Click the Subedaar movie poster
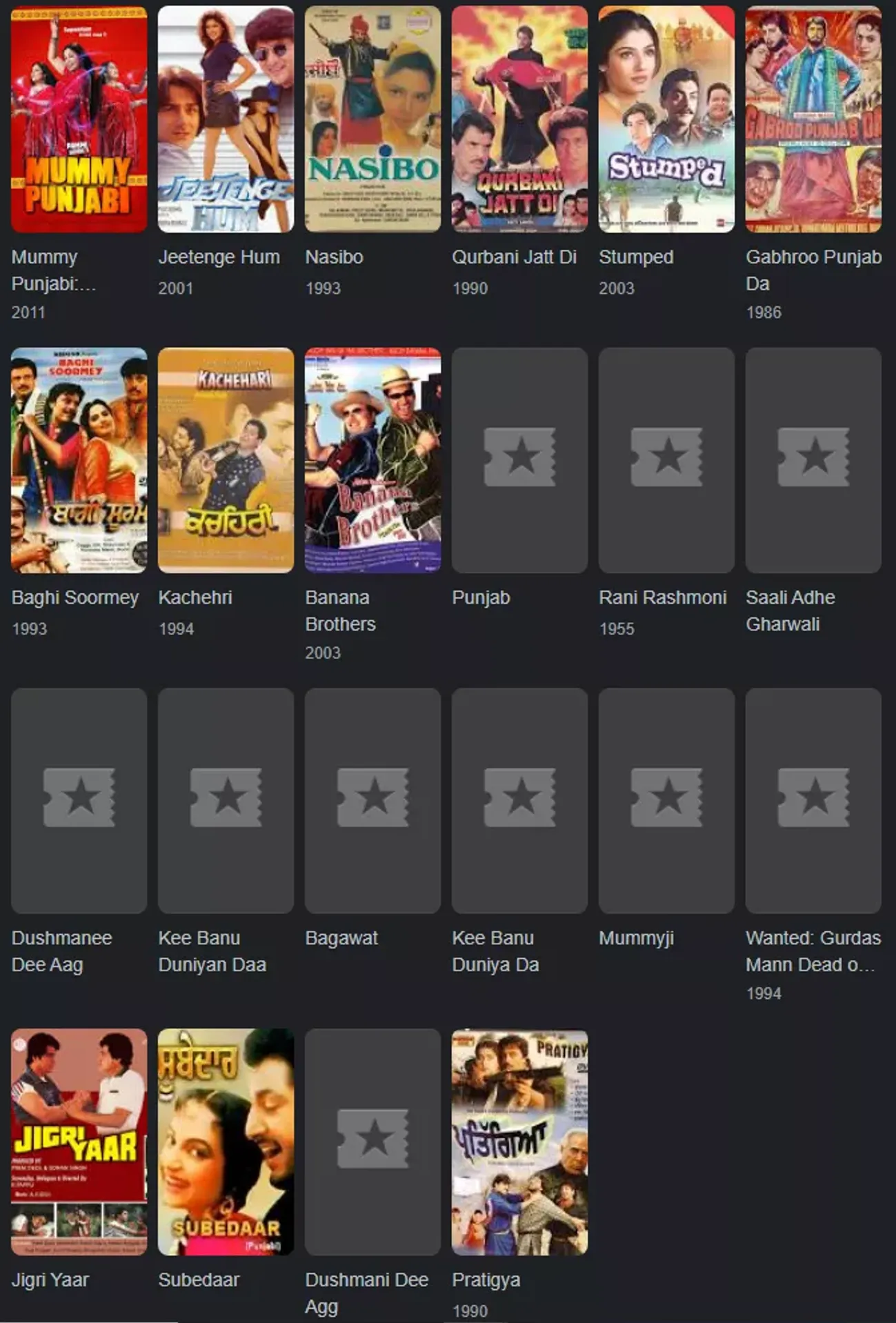The height and width of the screenshot is (1323, 896). click(x=226, y=1142)
